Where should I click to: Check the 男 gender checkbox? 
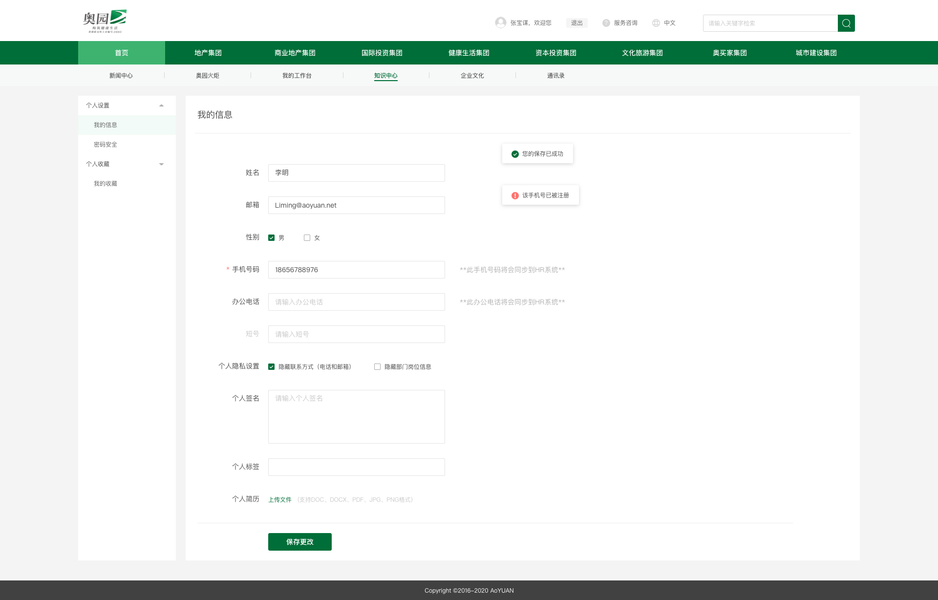pos(271,237)
